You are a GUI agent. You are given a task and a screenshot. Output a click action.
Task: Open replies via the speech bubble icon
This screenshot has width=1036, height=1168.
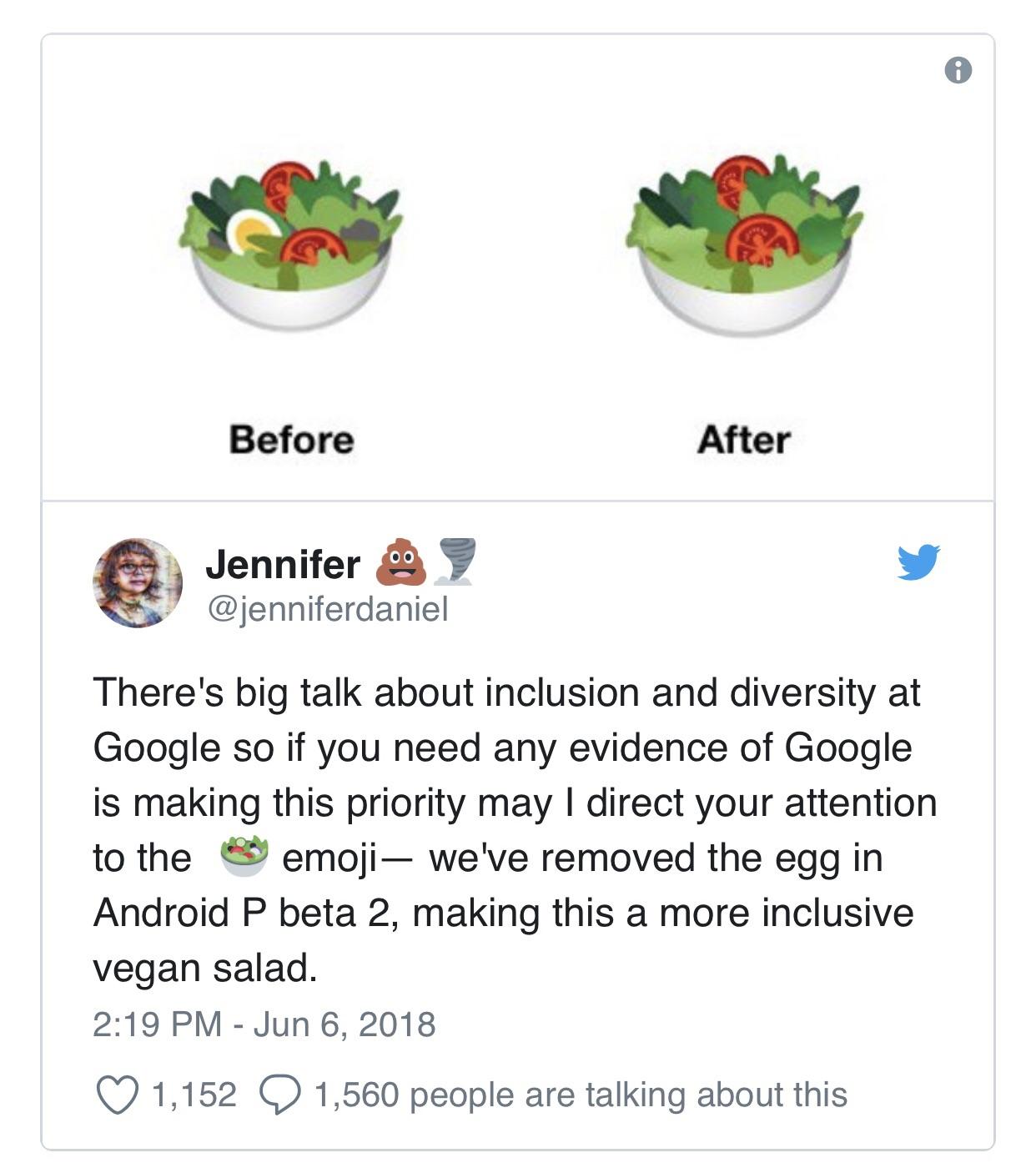click(x=280, y=1094)
